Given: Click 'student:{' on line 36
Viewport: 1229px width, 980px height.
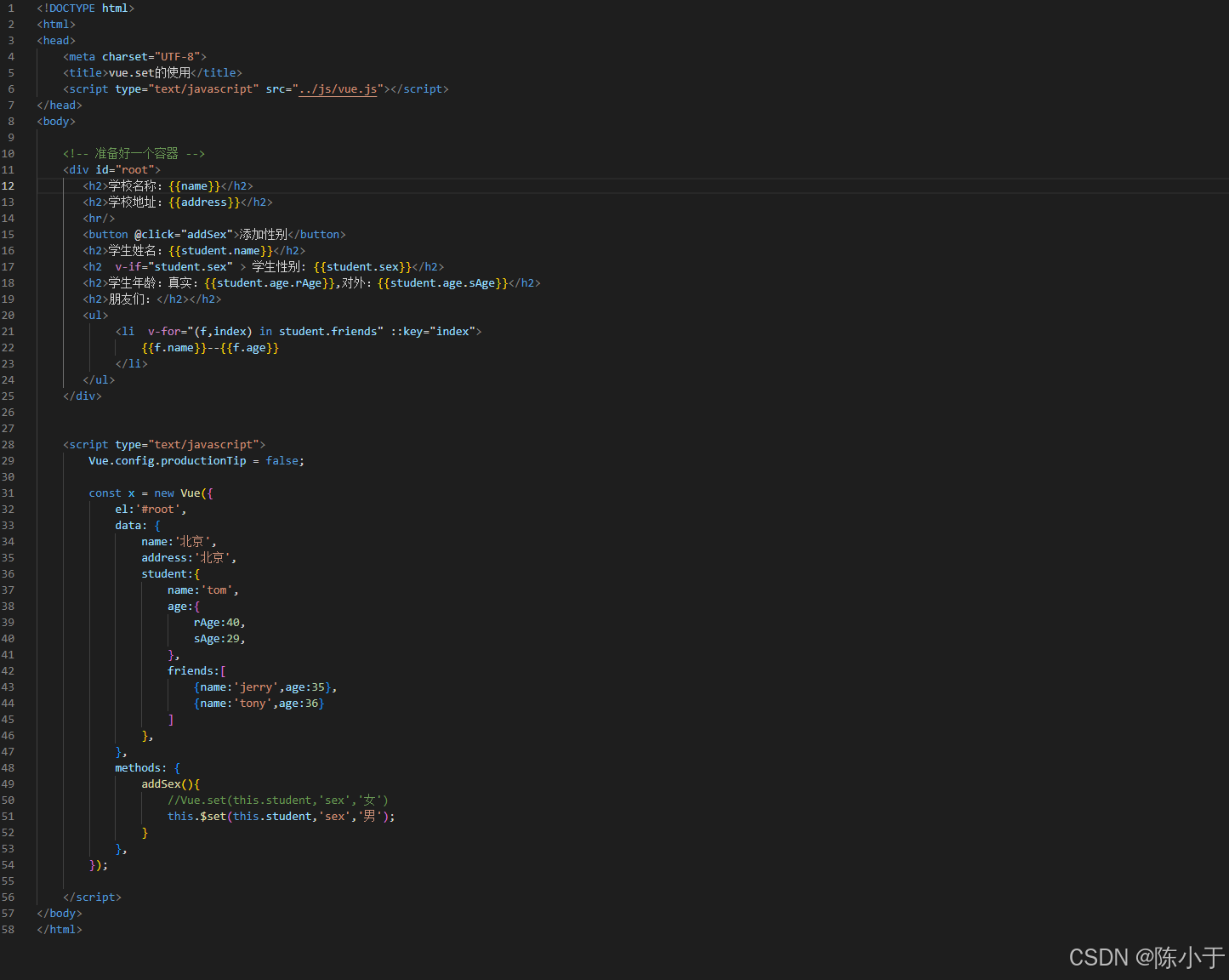Looking at the screenshot, I should (171, 574).
